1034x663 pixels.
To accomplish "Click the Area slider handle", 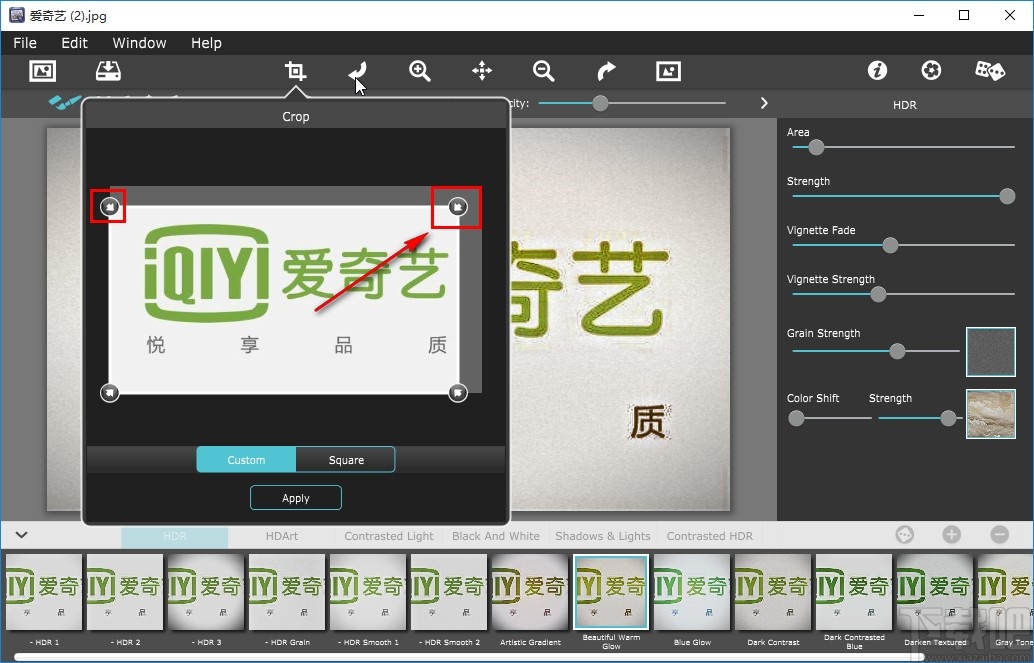I will 816,147.
